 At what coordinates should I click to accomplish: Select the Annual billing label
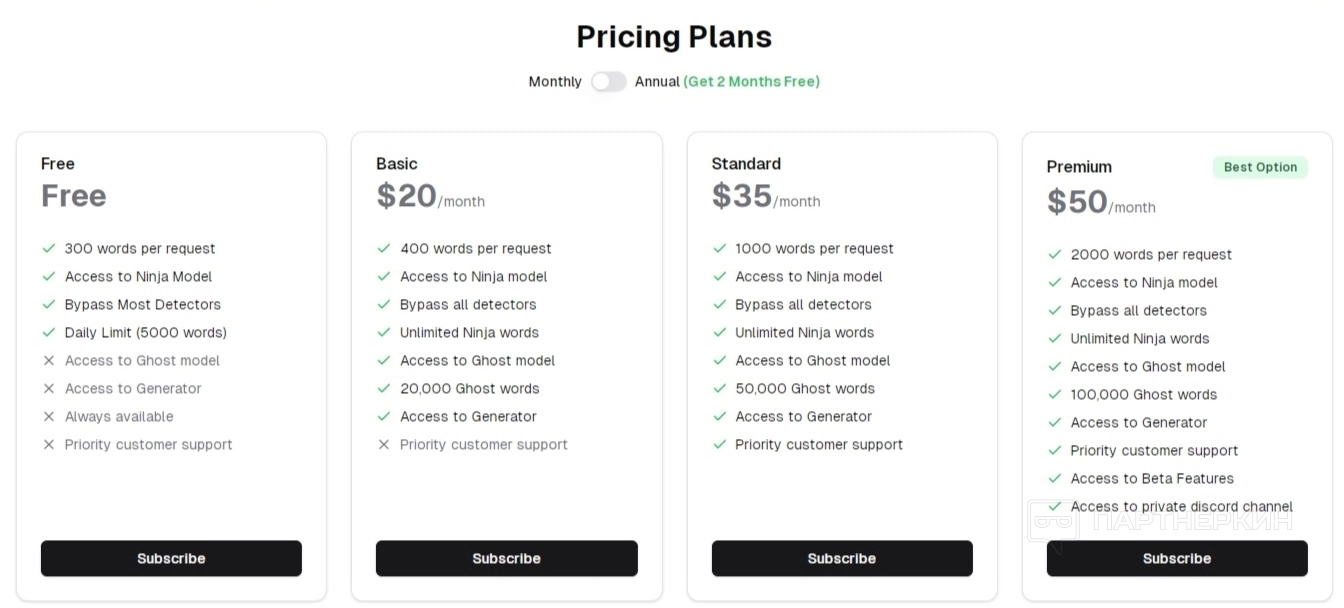pyautogui.click(x=657, y=82)
